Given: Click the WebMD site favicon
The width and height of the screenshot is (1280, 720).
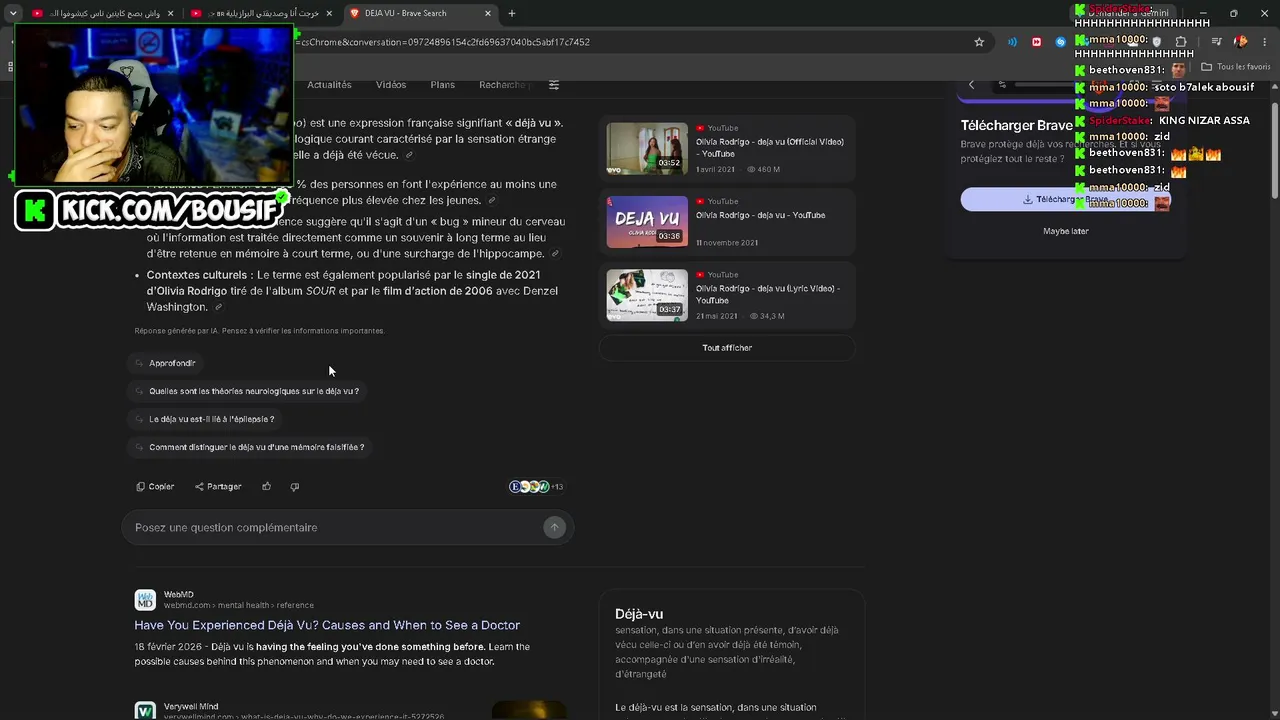Looking at the screenshot, I should (145, 599).
